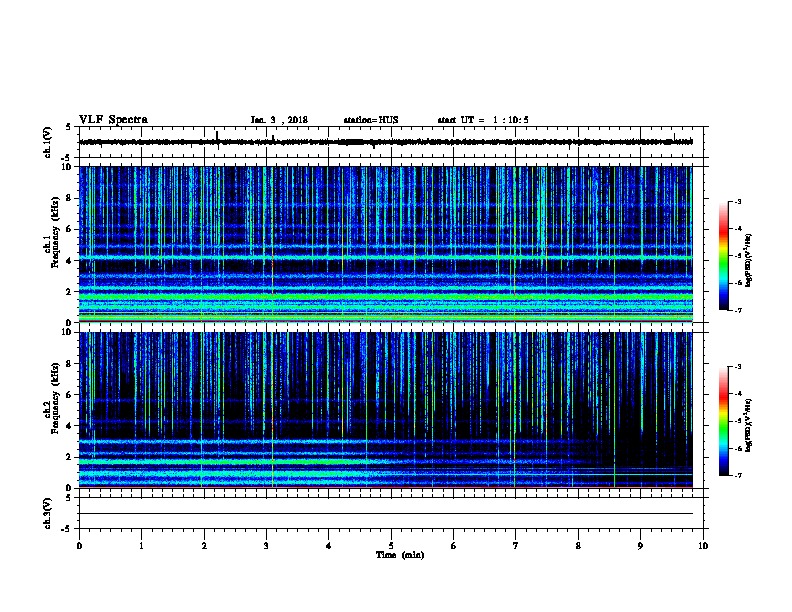Click the "6" kHz tick on ch.1 spectrogram axis

70,229
